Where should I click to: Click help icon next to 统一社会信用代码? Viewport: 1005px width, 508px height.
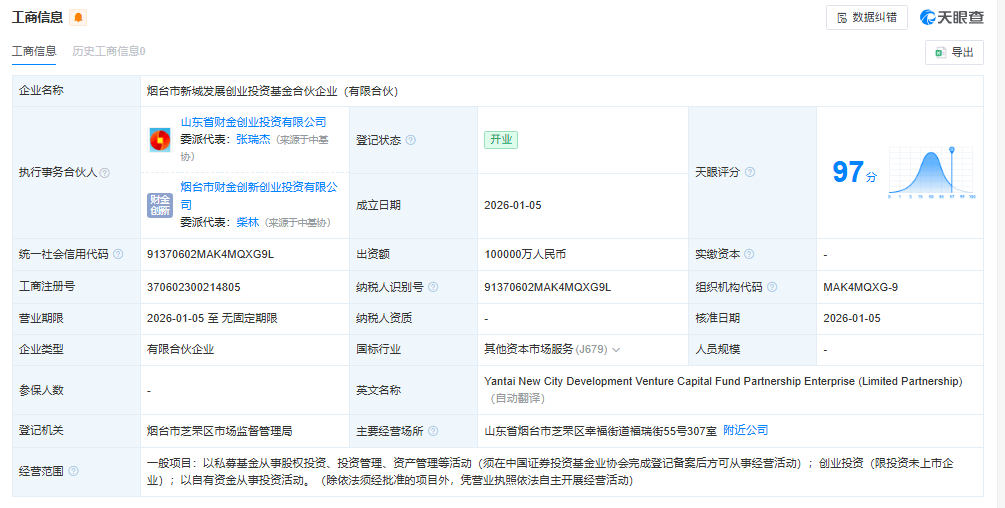tap(117, 255)
